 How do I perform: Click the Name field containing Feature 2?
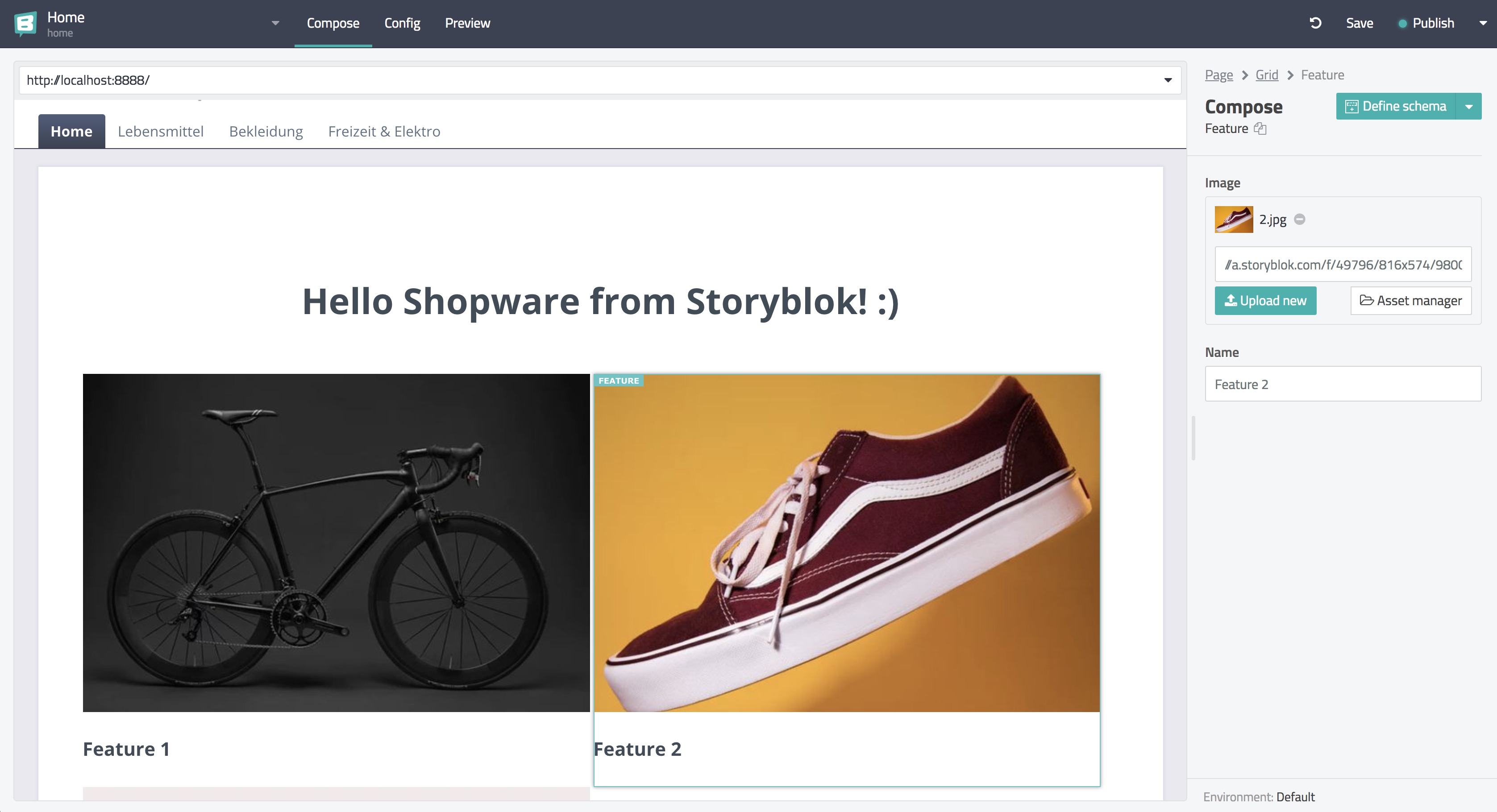click(1343, 384)
